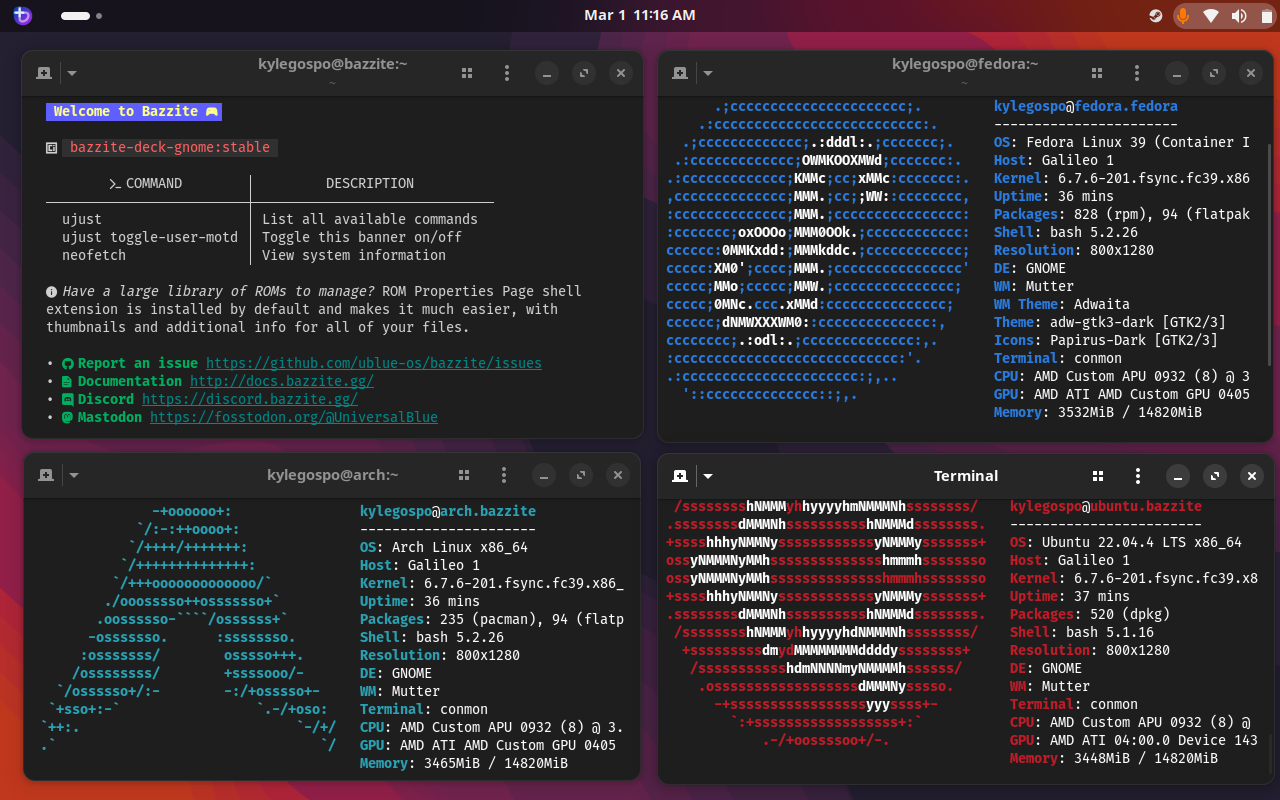Image resolution: width=1280 pixels, height=800 pixels.
Task: Open the tab overview in the bazzite terminal
Action: click(x=466, y=73)
